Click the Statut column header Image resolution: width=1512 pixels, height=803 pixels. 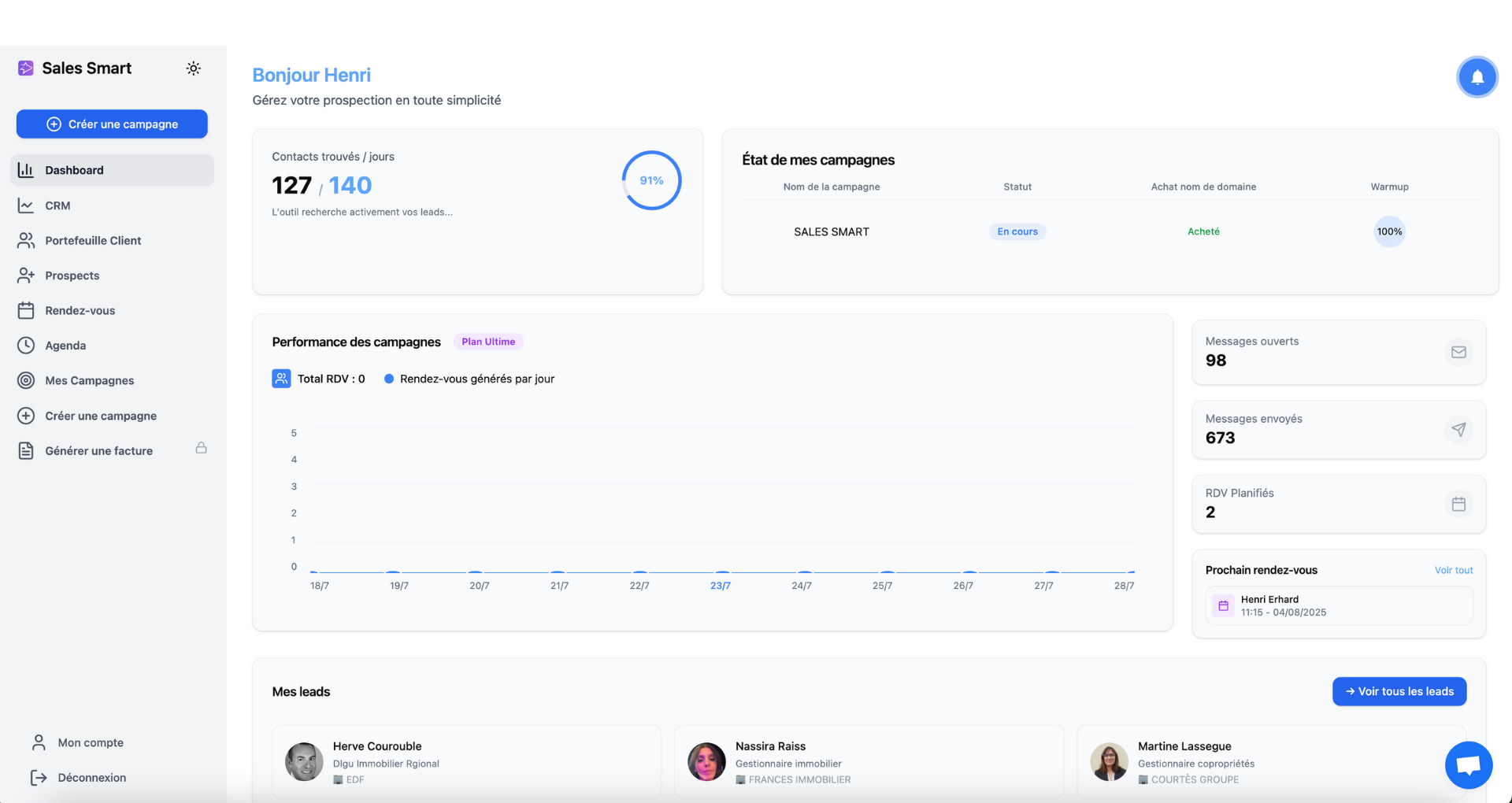click(1017, 187)
